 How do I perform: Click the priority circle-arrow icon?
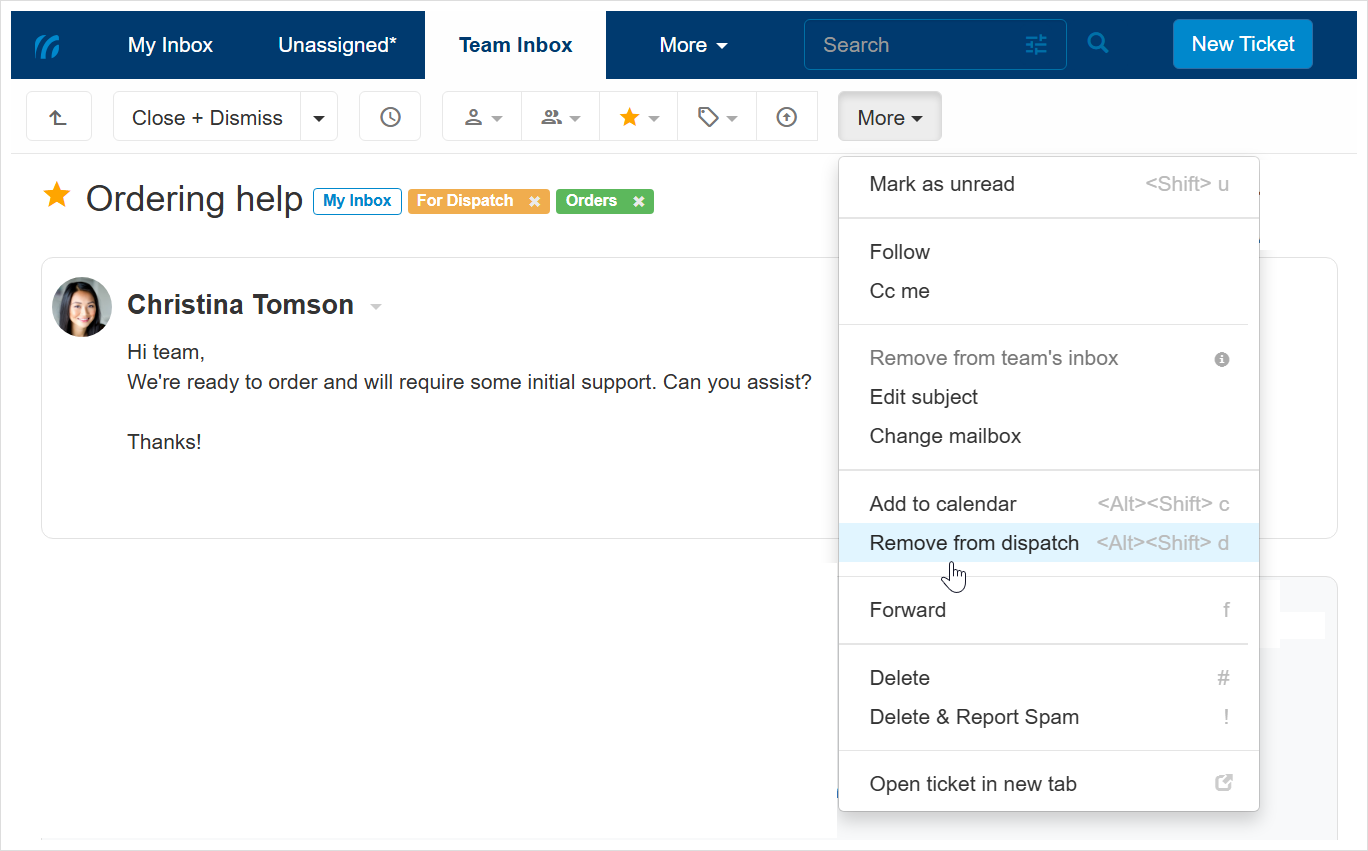click(x=787, y=116)
